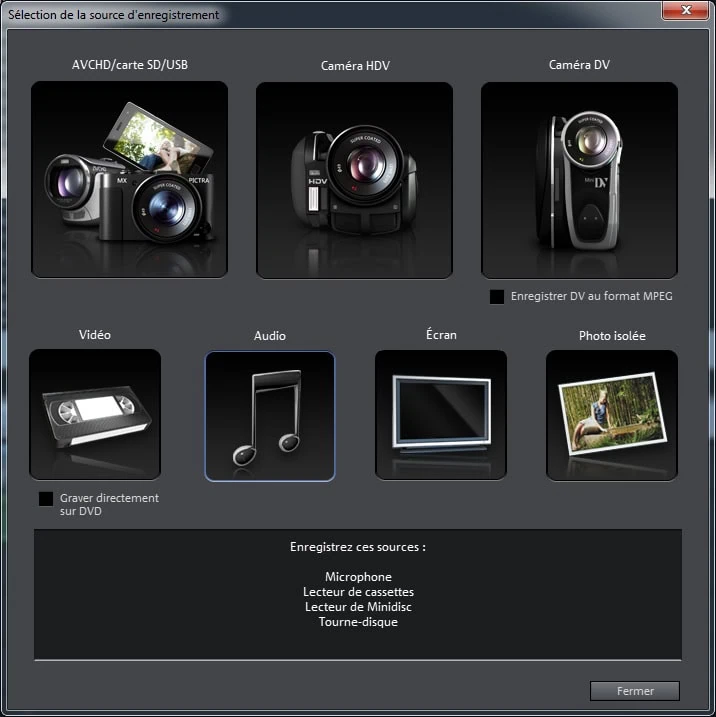Screen dimensions: 716x717
Task: Choose the Écran monitor icon
Action: [440, 414]
